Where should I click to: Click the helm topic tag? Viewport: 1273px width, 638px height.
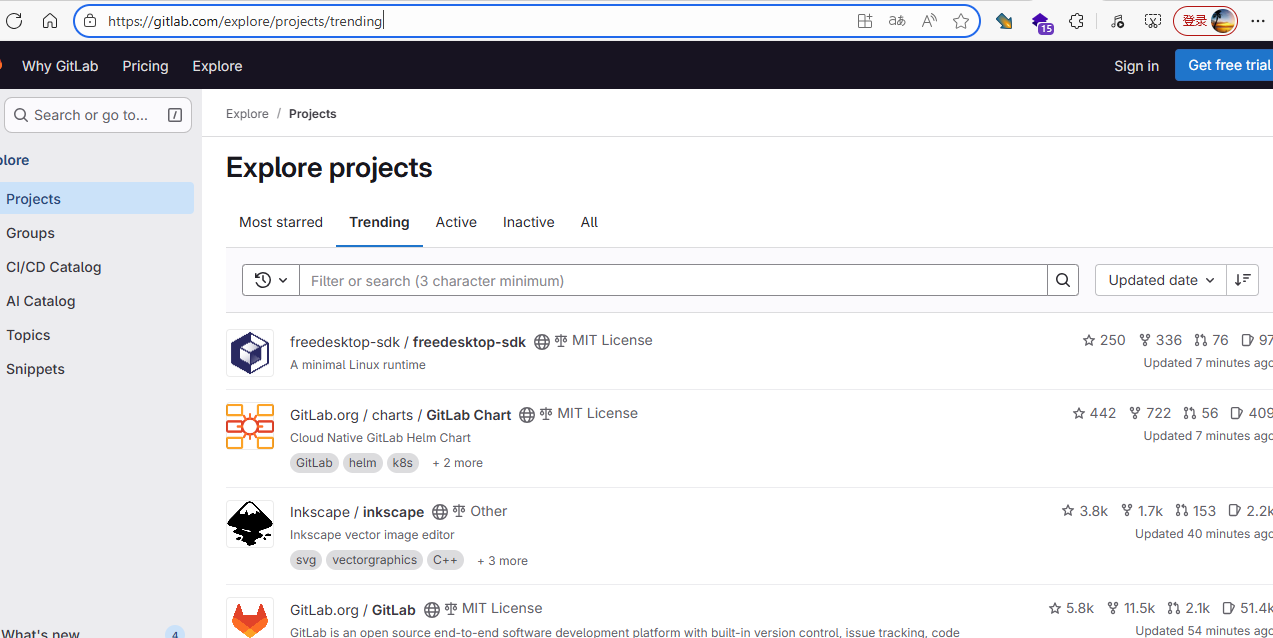point(363,463)
